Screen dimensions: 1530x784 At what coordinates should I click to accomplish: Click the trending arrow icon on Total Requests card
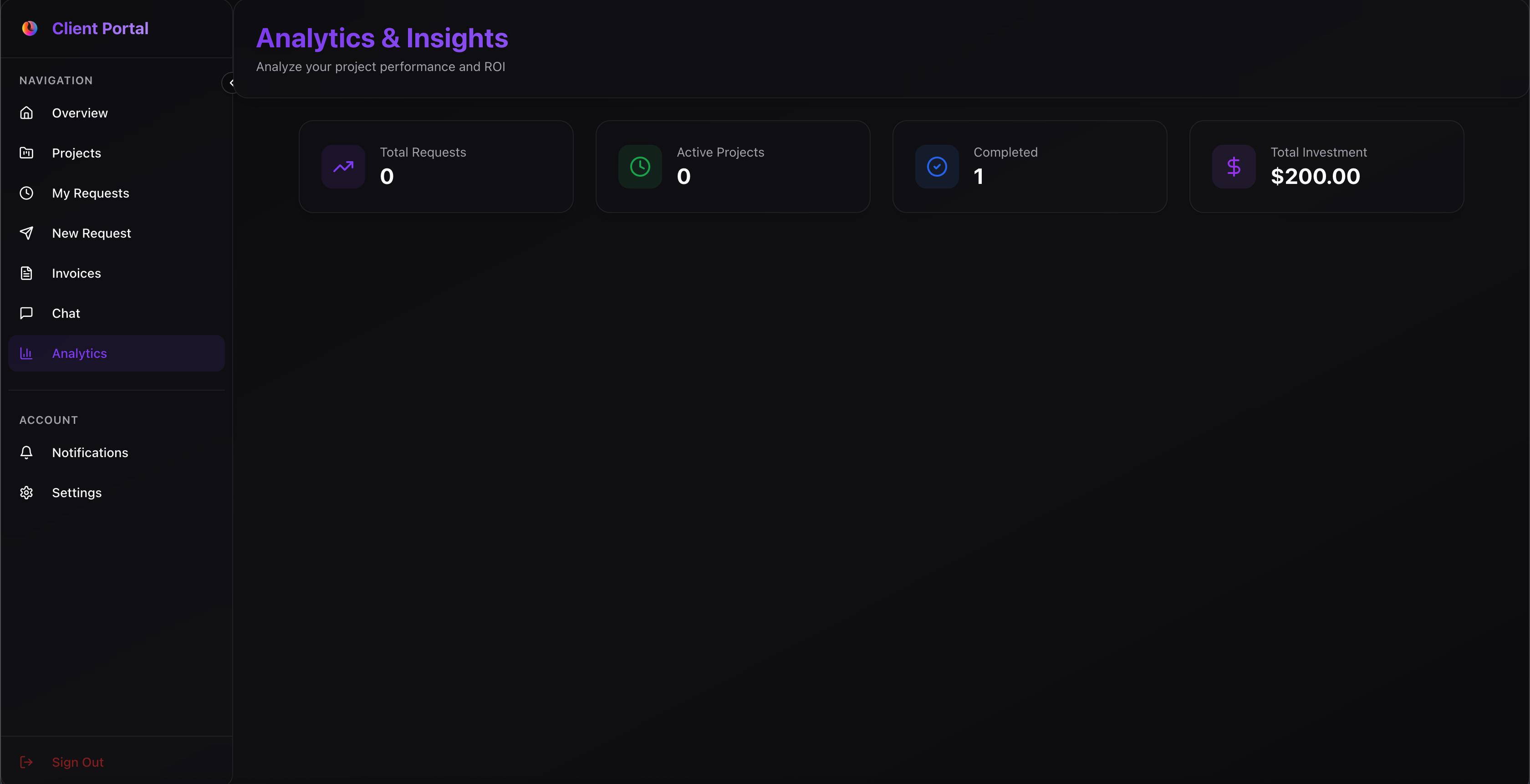tap(343, 166)
